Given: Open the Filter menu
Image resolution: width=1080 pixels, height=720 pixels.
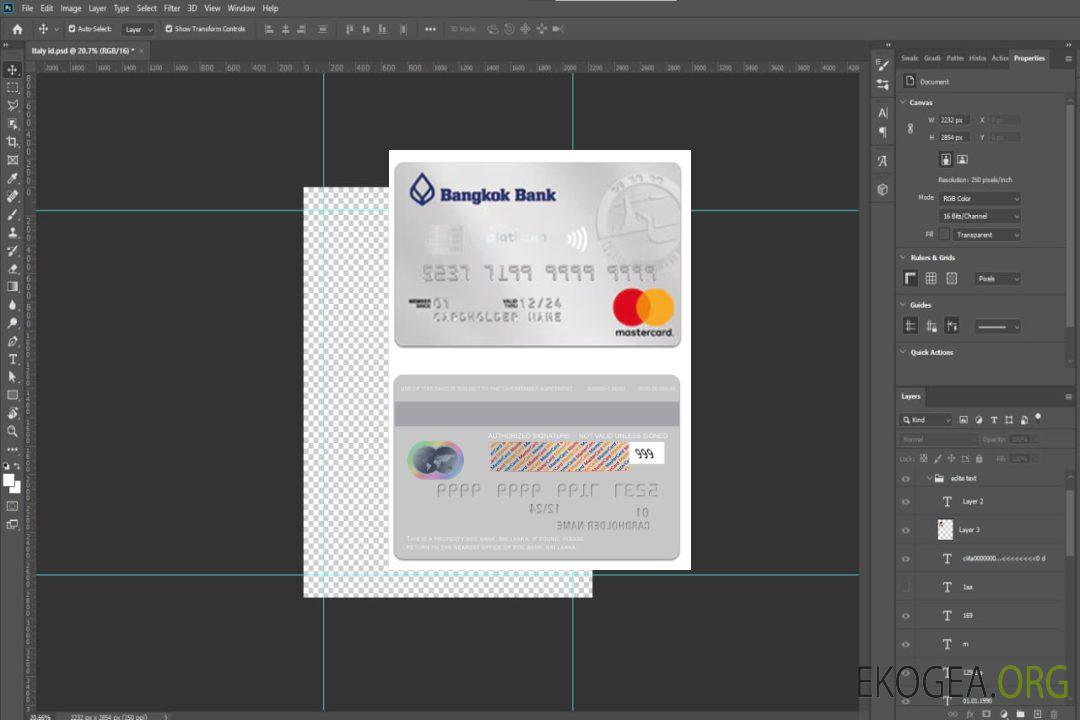Looking at the screenshot, I should [x=172, y=8].
